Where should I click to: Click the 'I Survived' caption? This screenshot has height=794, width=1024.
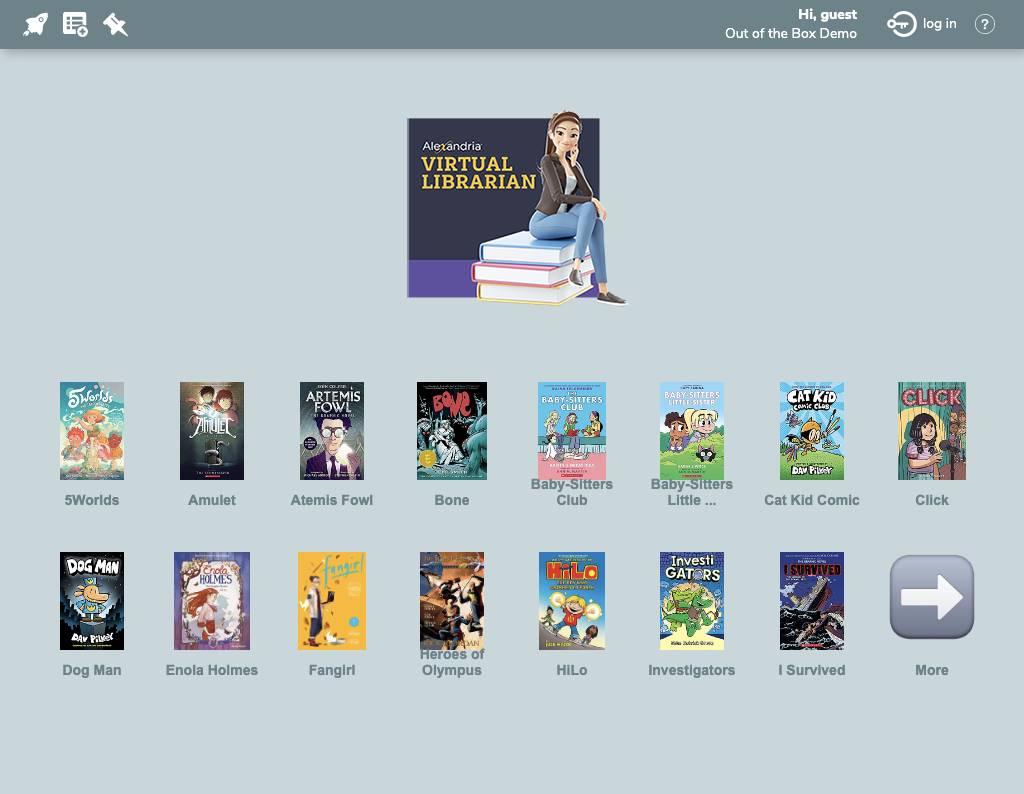(x=812, y=670)
